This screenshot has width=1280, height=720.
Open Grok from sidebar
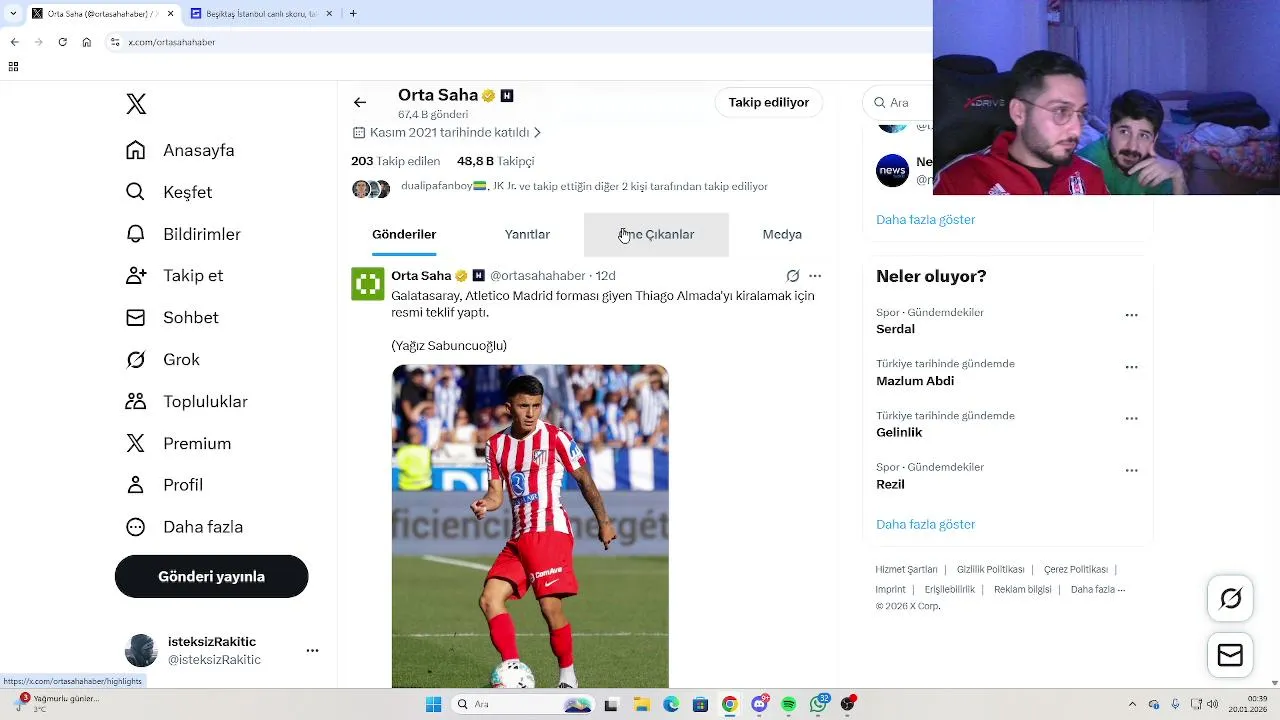click(162, 359)
